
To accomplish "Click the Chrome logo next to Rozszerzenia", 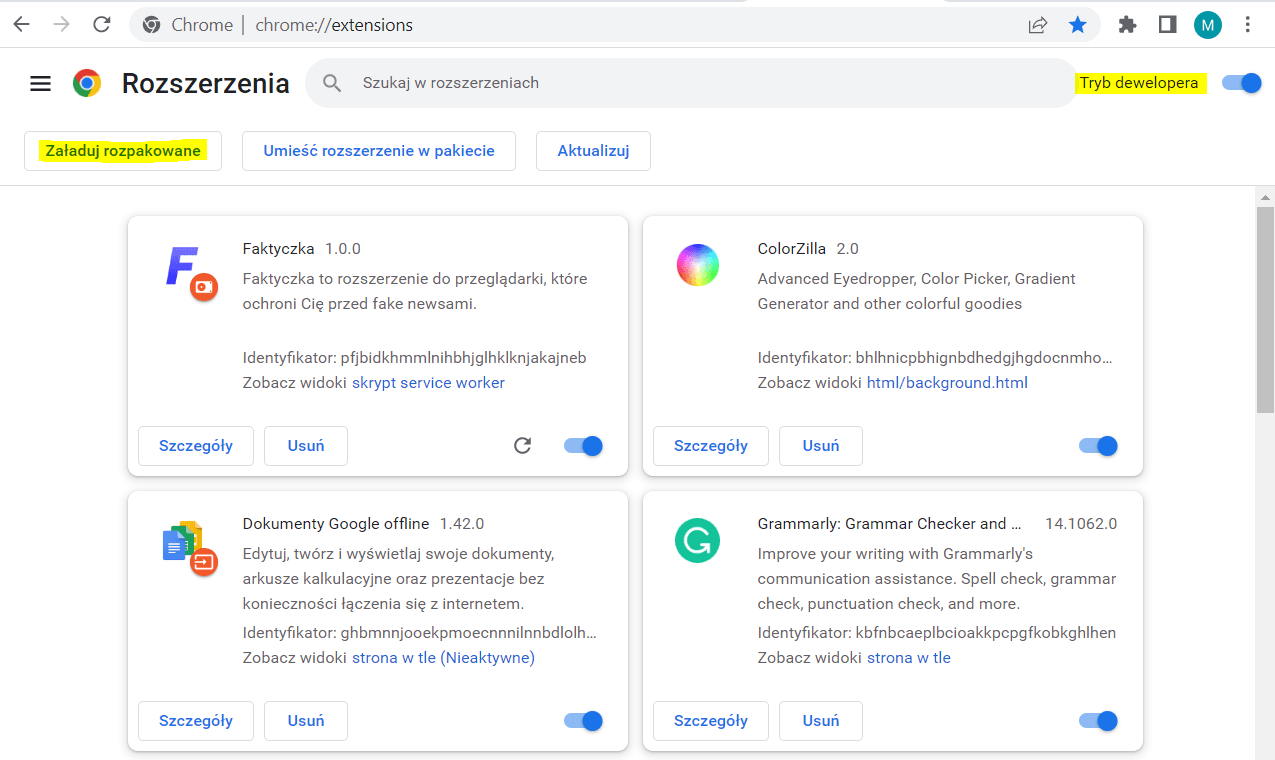I will (87, 83).
